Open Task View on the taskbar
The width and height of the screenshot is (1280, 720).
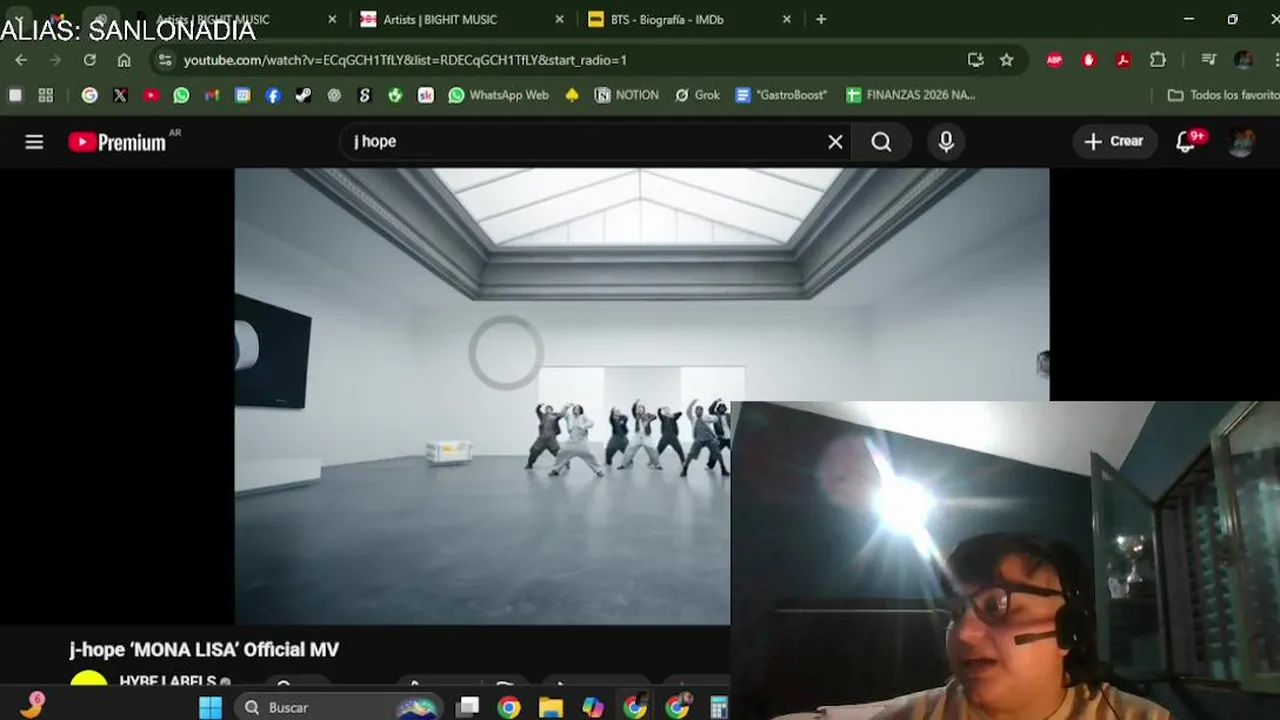[x=467, y=707]
